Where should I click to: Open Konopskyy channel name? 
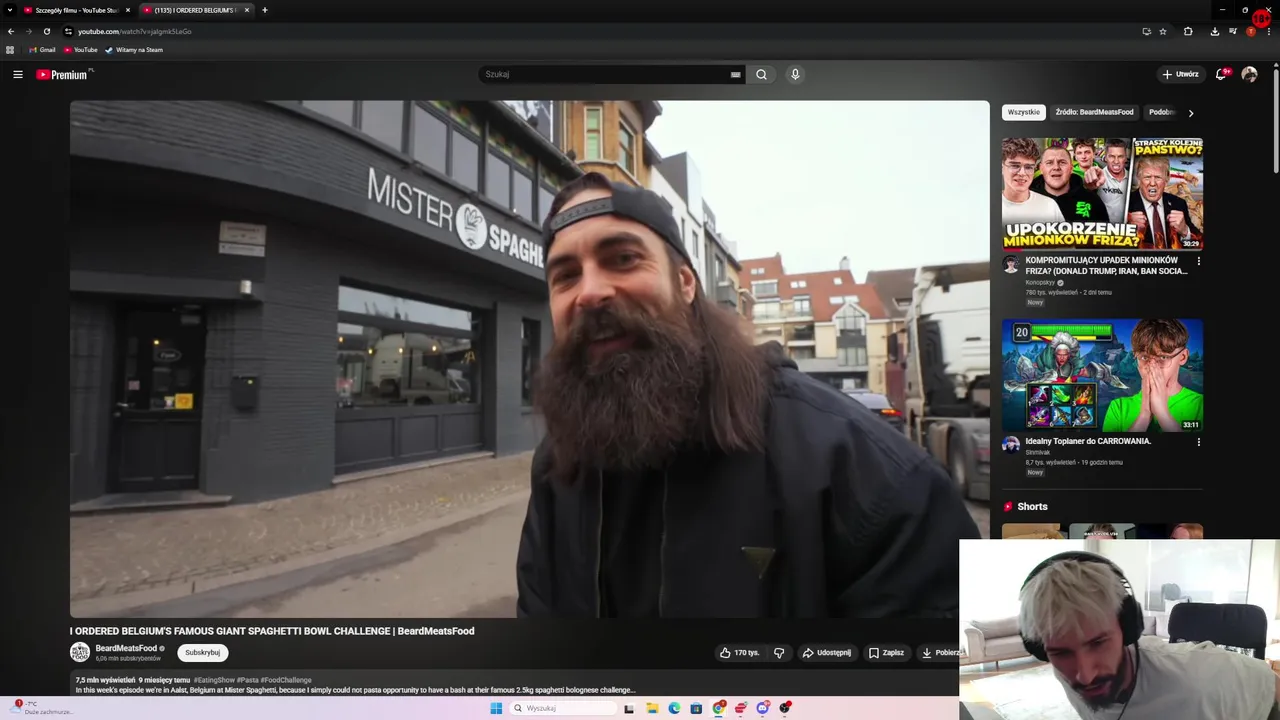pos(1041,282)
